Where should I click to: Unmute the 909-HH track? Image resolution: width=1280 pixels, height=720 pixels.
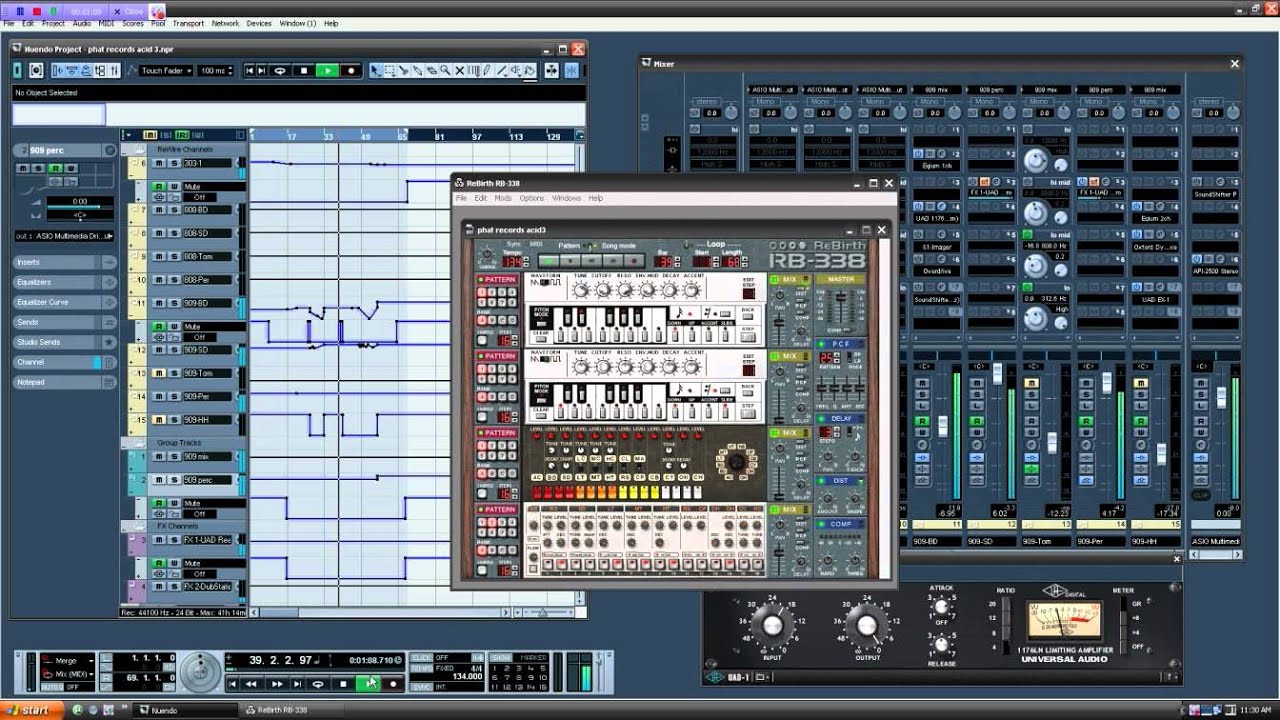click(x=158, y=420)
